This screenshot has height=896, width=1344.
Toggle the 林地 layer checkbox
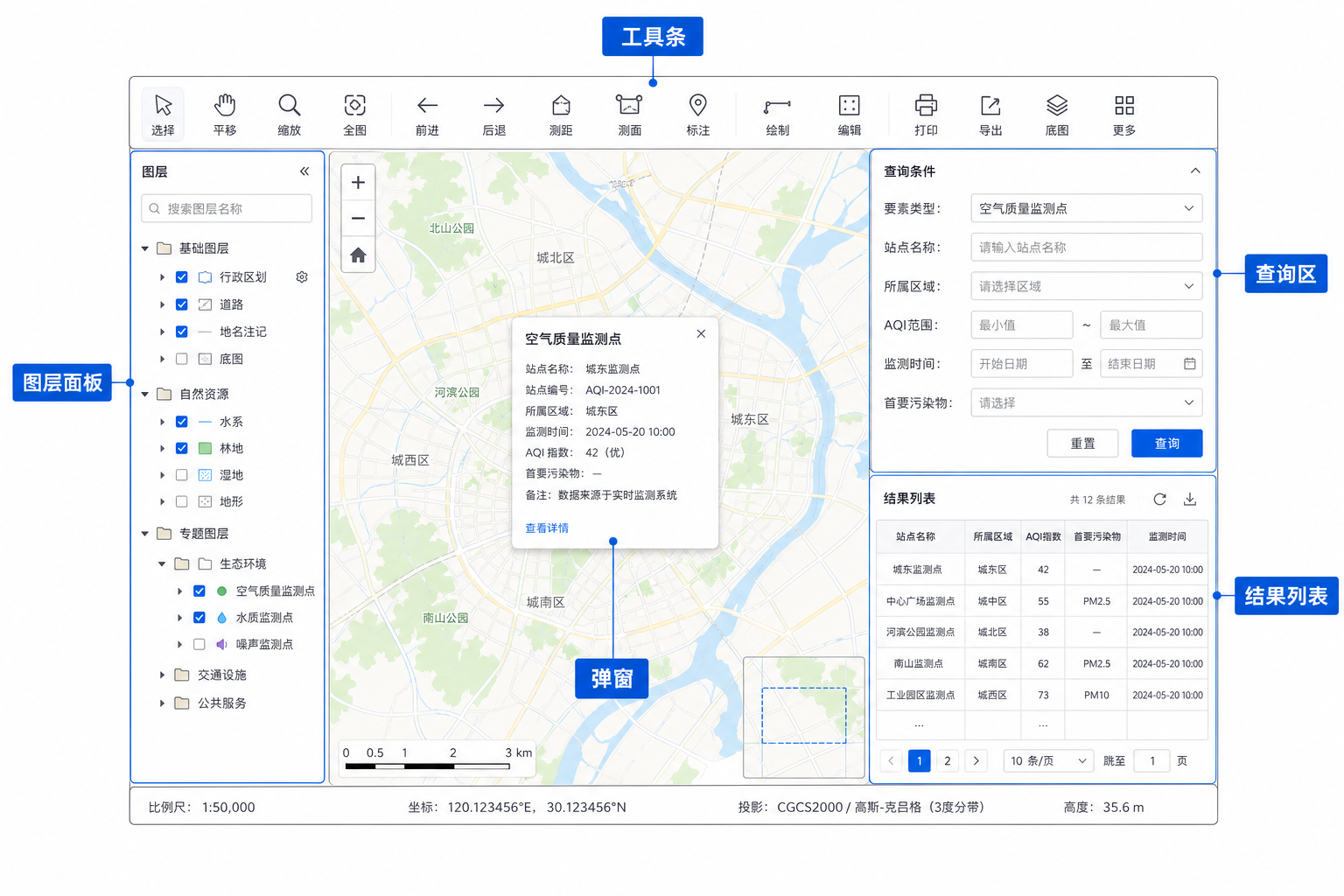point(182,448)
